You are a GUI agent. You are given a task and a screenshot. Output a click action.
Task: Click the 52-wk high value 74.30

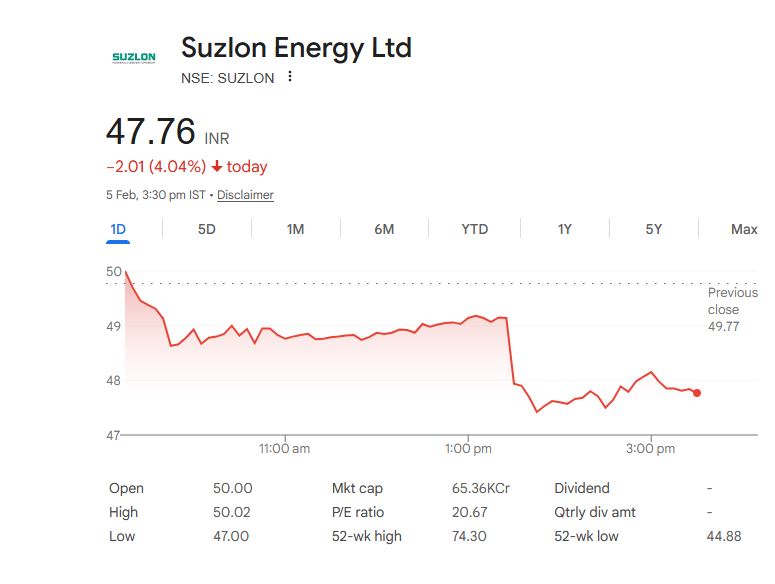469,536
